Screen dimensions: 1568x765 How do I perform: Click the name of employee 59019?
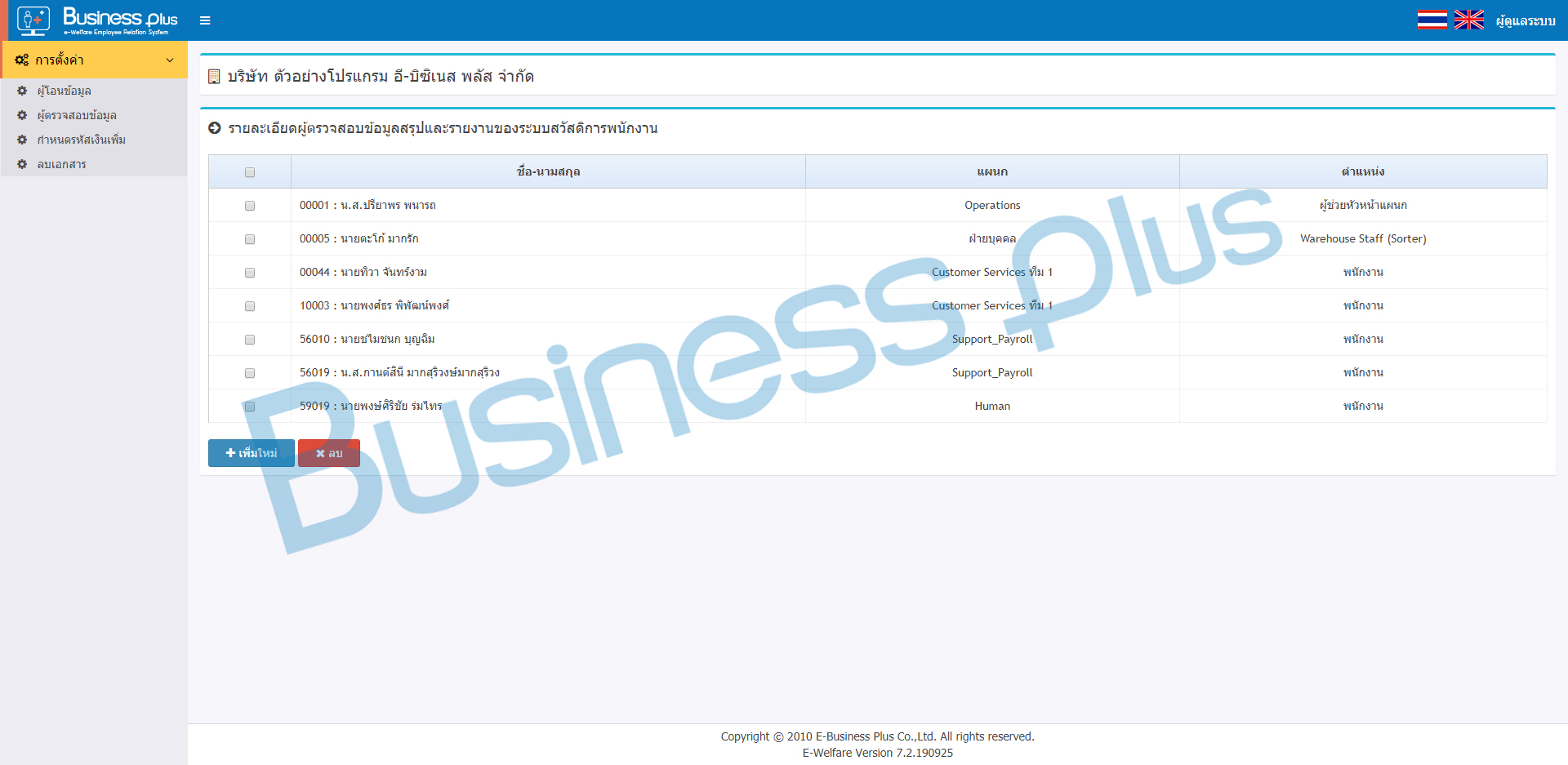pyautogui.click(x=371, y=406)
